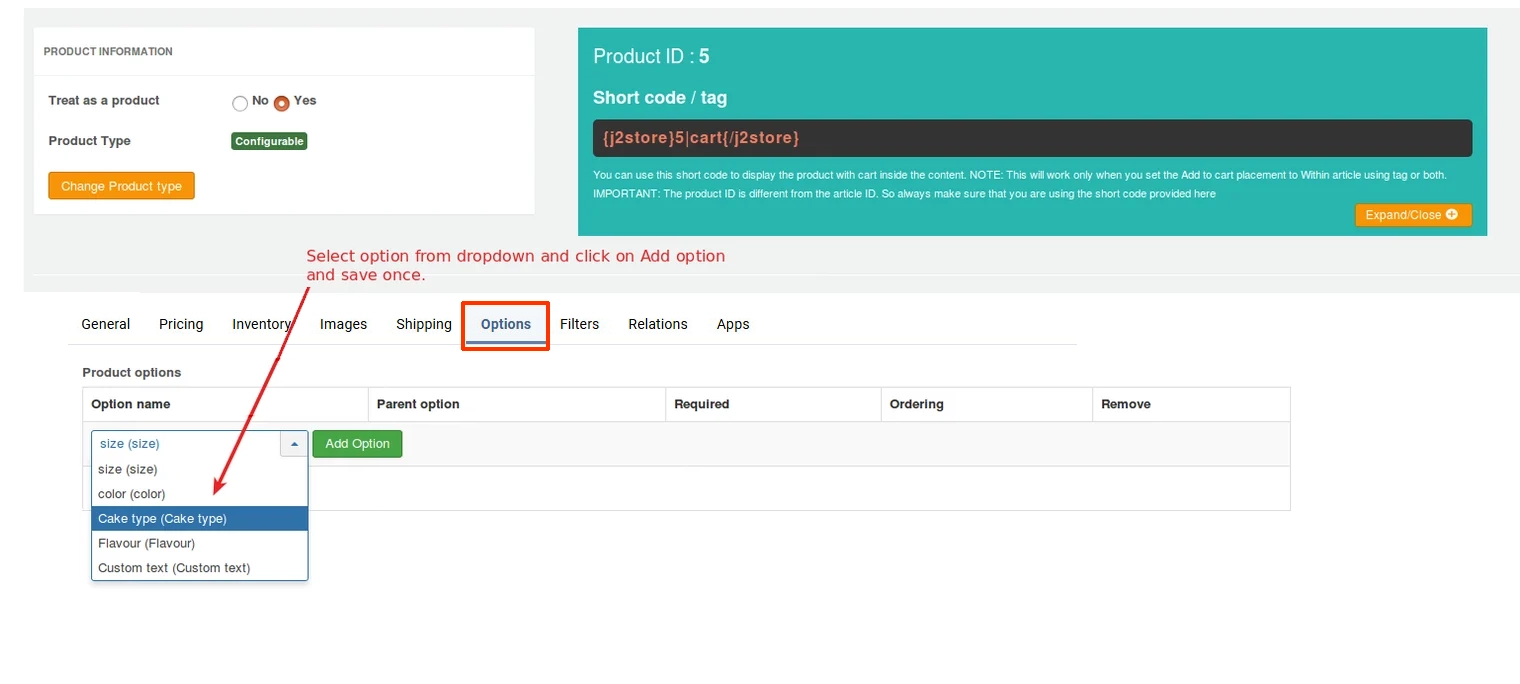Screen dimensions: 1520x684
Task: Click the Add Option button
Action: (357, 444)
